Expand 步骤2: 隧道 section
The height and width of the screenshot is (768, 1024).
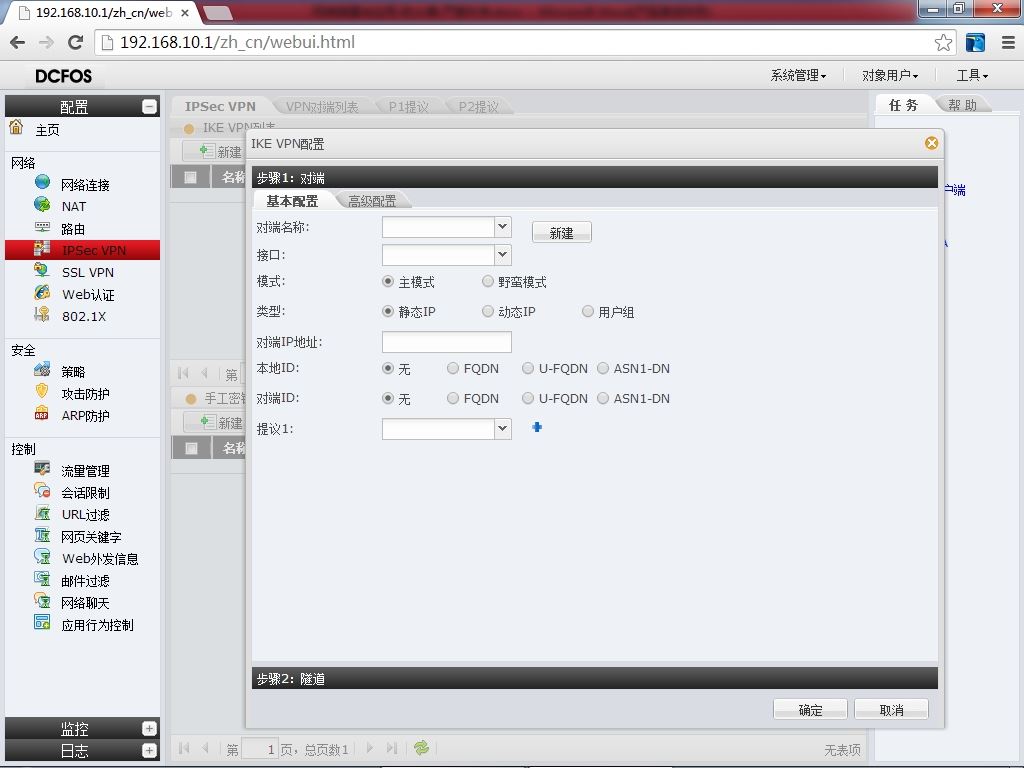(594, 679)
